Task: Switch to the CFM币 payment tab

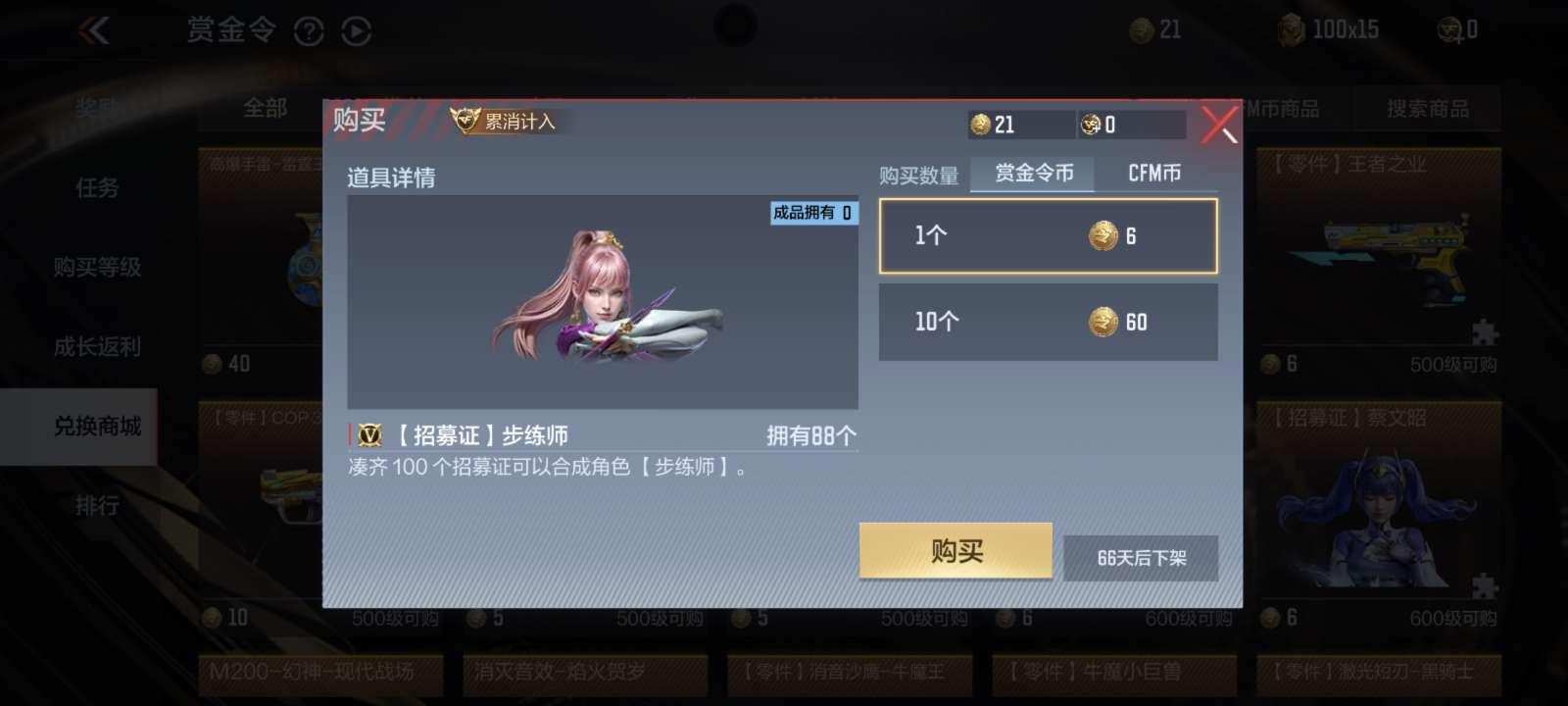Action: point(1154,174)
